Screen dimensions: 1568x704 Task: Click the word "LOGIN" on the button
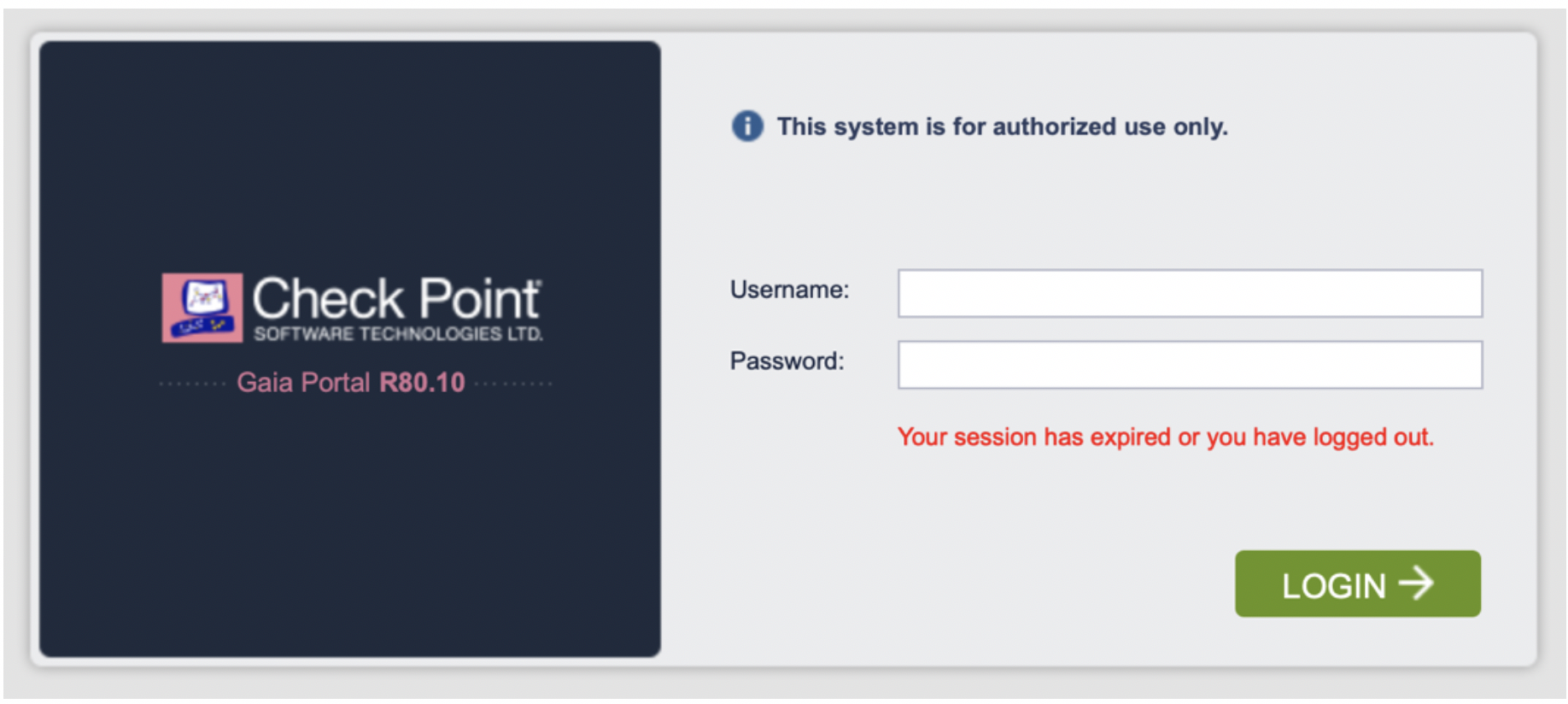click(x=1333, y=586)
